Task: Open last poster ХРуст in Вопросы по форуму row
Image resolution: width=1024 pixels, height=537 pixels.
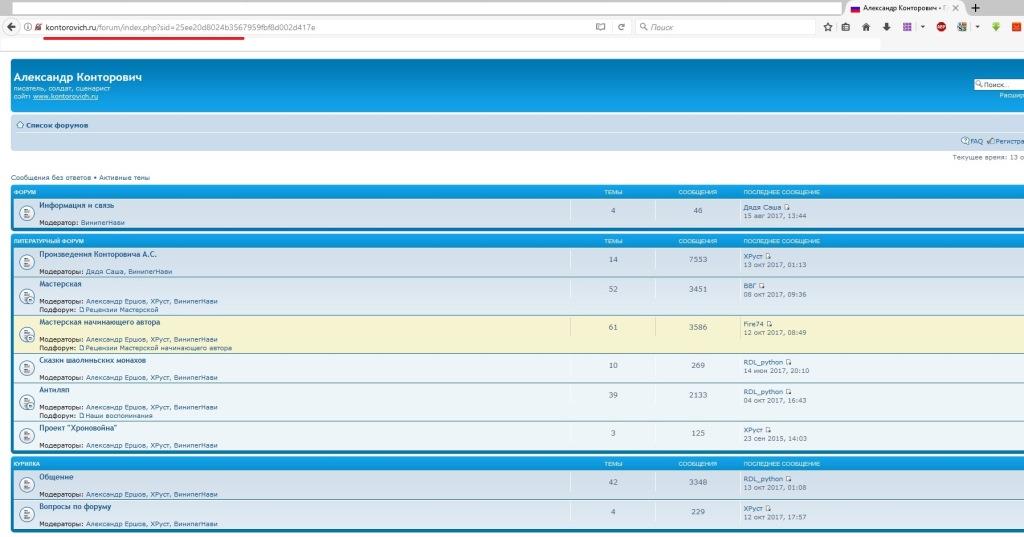Action: (753, 508)
